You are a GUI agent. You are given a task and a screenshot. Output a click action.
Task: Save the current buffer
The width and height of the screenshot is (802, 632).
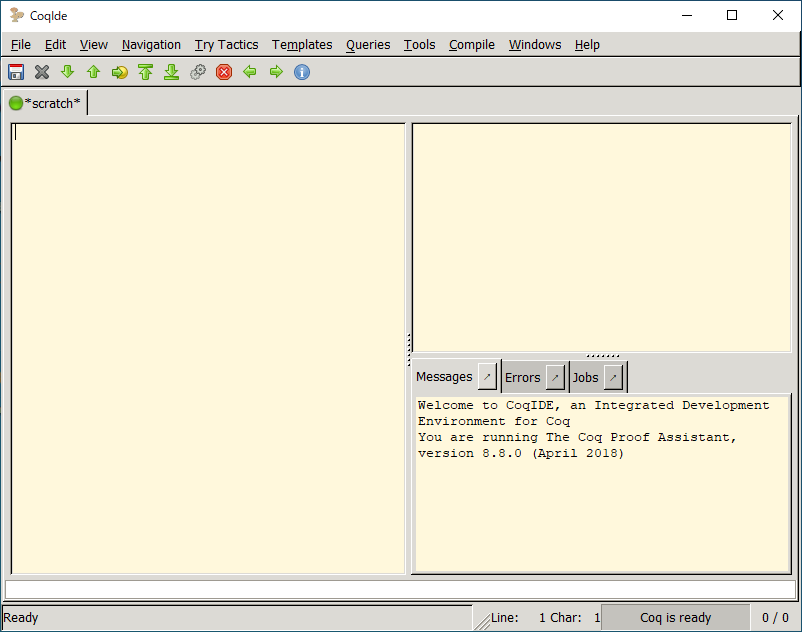pos(15,71)
